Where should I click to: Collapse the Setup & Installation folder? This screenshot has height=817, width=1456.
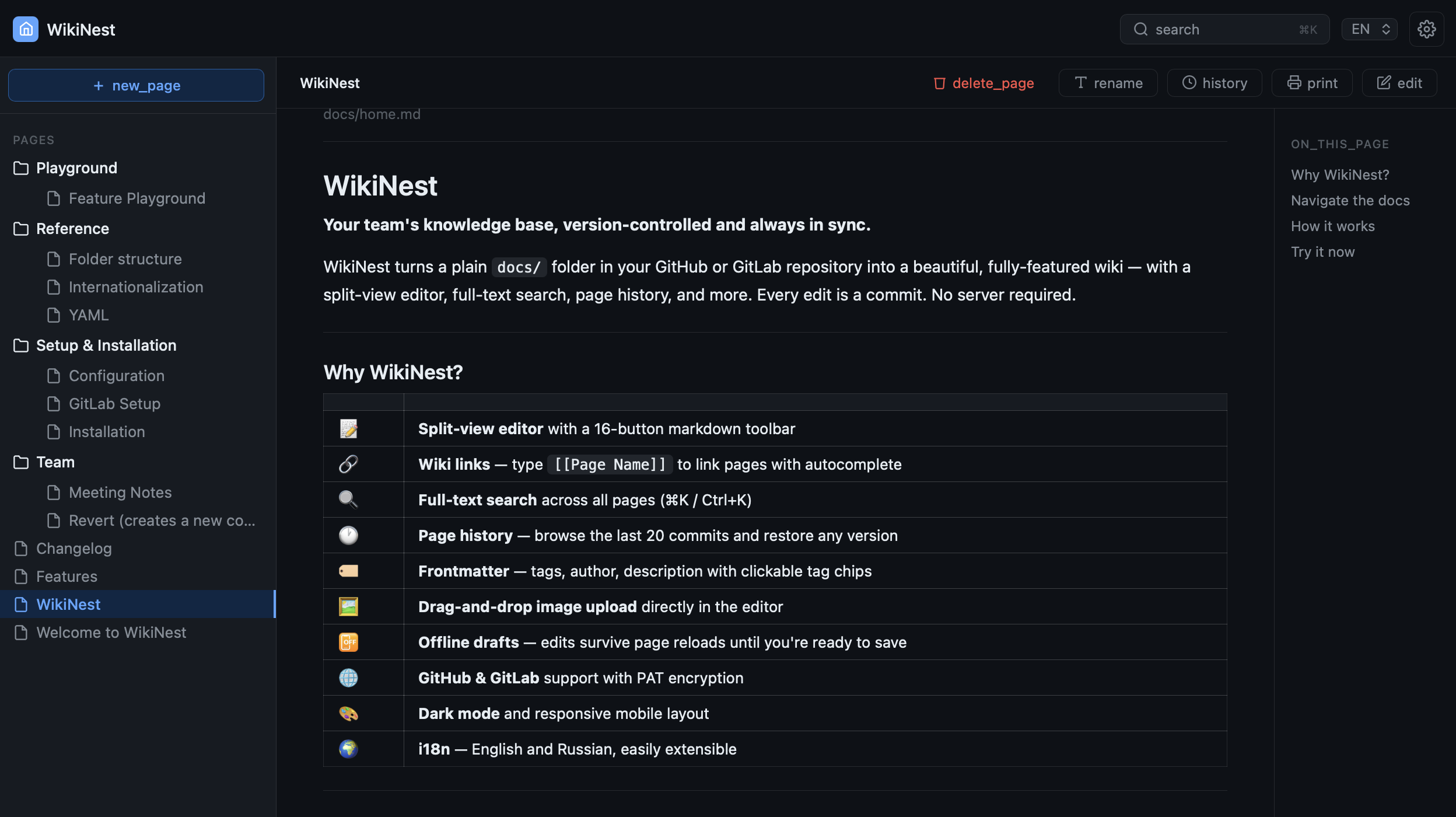click(x=138, y=345)
